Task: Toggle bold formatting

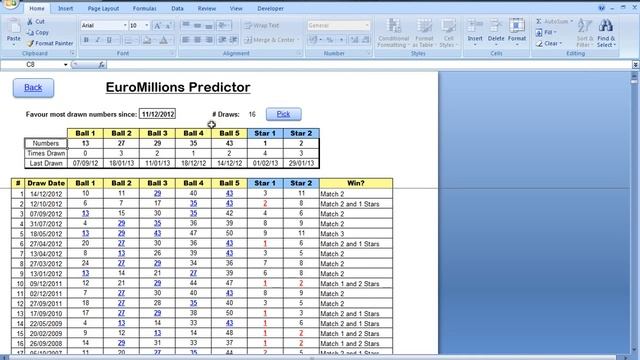Action: pos(86,40)
